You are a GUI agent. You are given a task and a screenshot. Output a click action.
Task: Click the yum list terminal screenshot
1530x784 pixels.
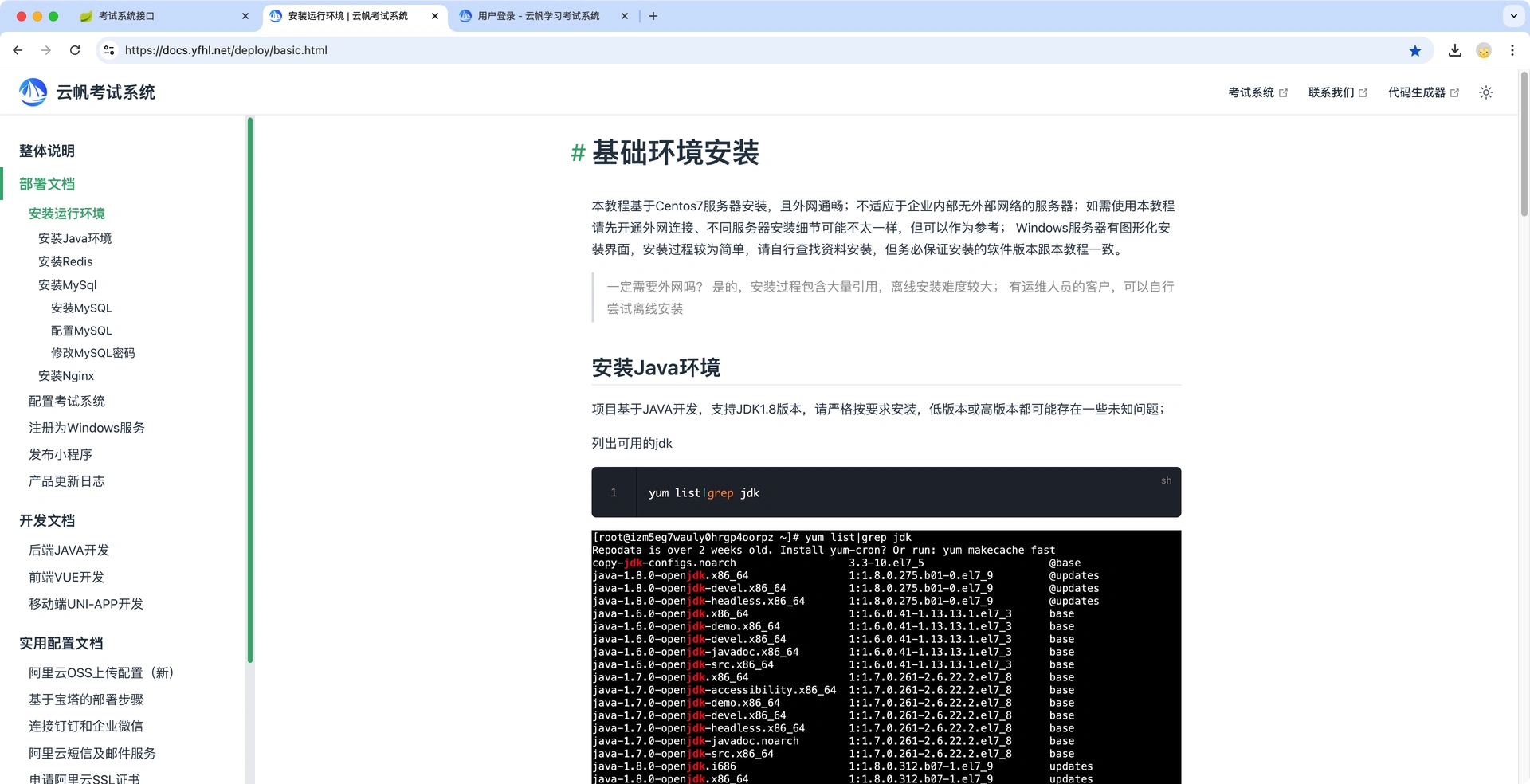(886, 657)
